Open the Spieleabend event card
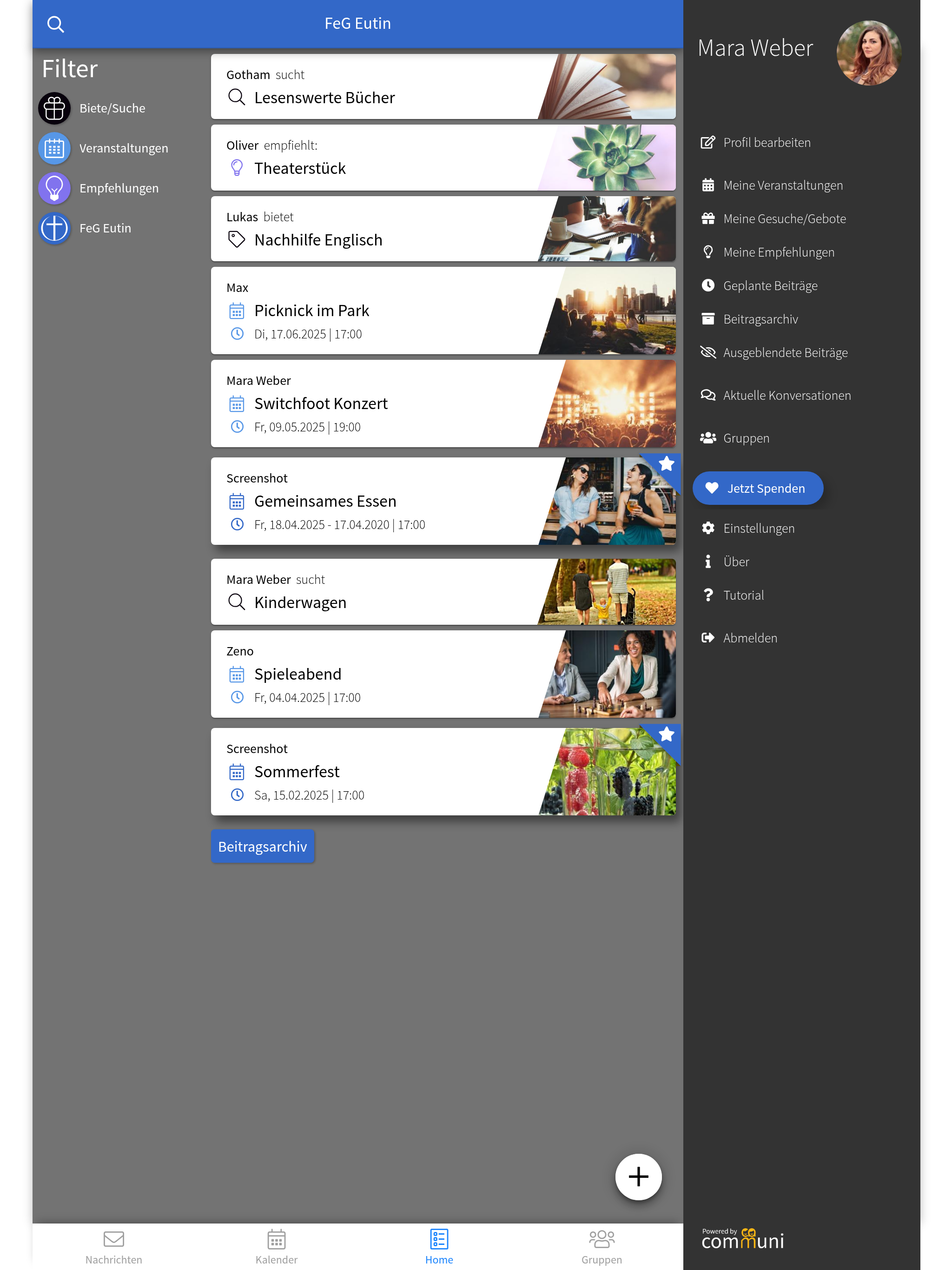Screen dimensions: 952x1270 (x=443, y=674)
